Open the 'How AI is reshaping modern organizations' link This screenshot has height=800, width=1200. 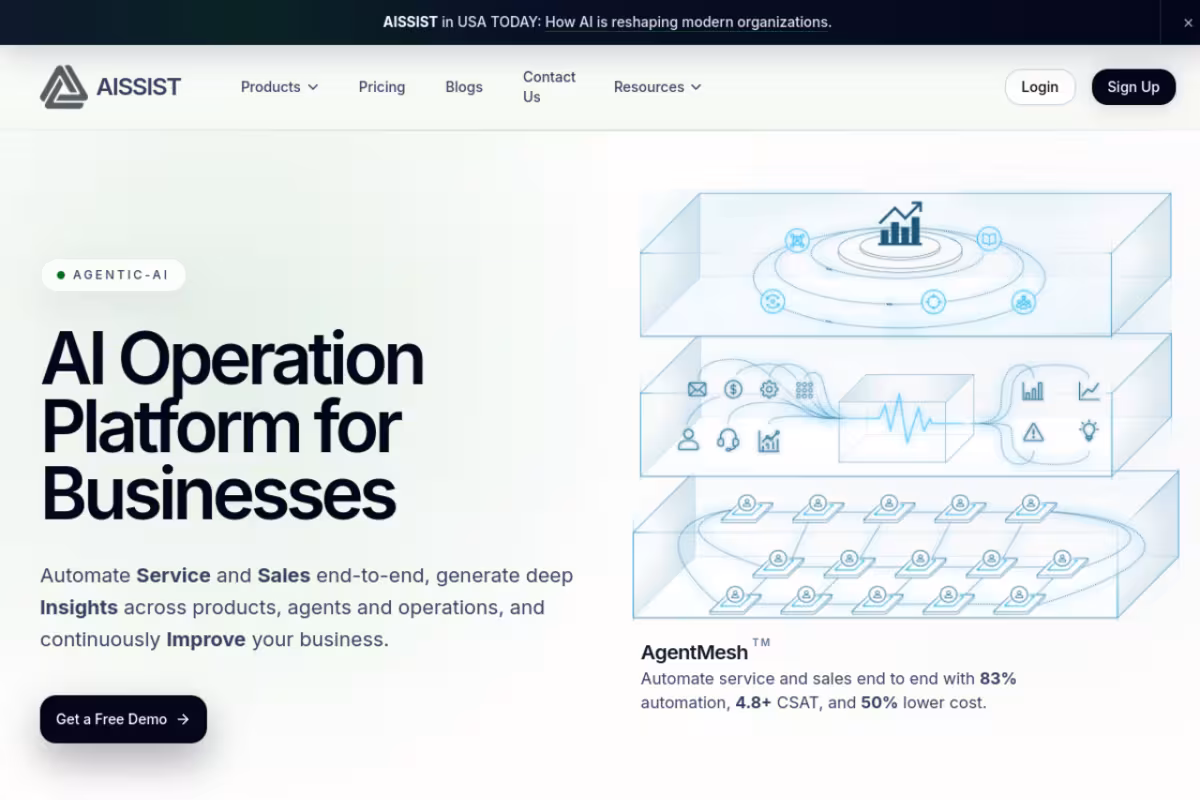click(x=688, y=22)
